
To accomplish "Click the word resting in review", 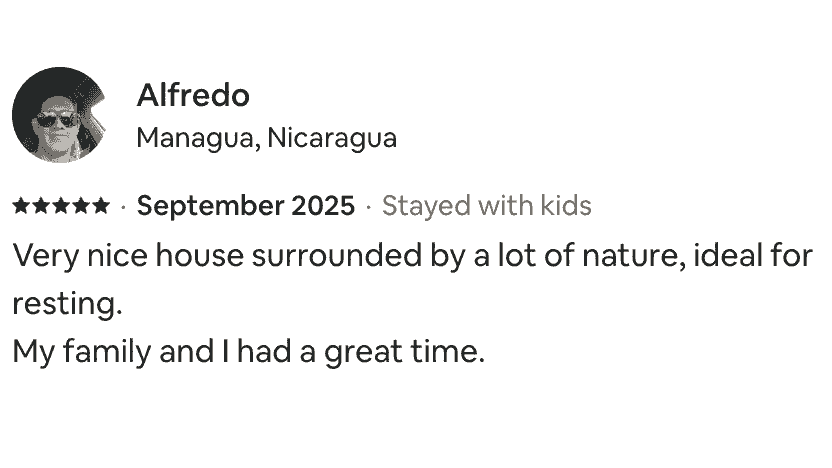I will click(x=64, y=304).
